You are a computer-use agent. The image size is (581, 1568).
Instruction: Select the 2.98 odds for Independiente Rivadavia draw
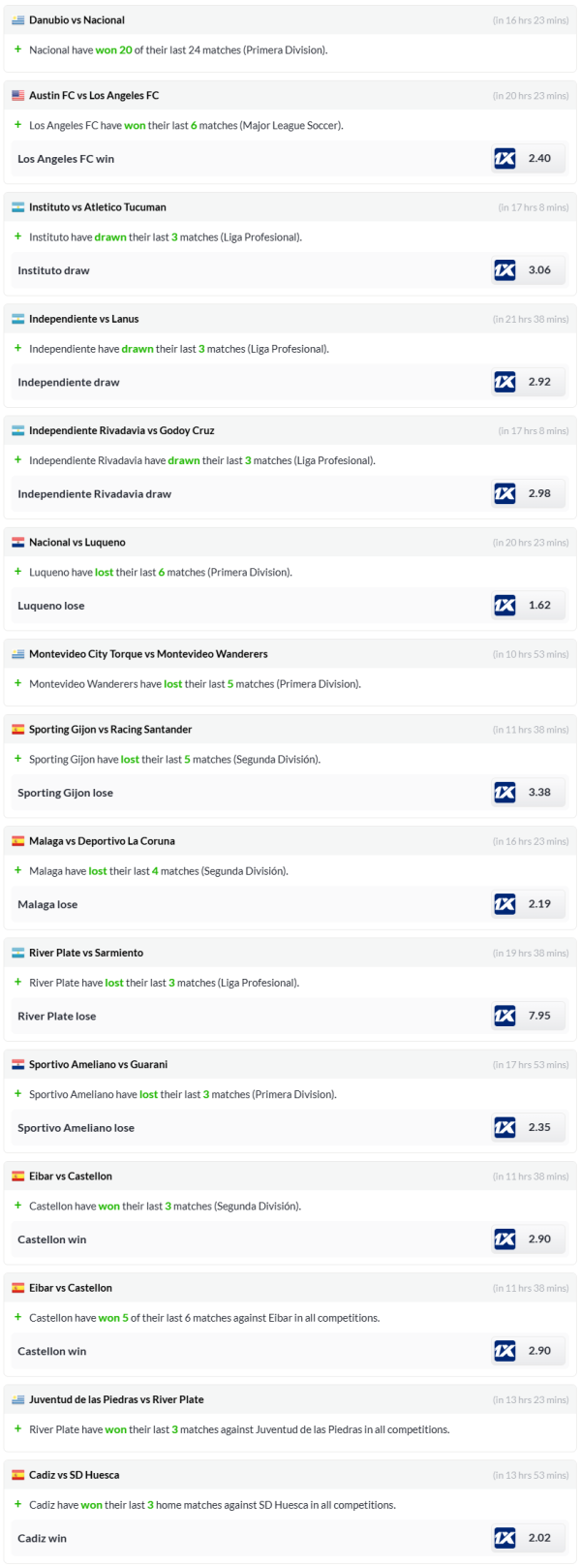click(x=539, y=493)
